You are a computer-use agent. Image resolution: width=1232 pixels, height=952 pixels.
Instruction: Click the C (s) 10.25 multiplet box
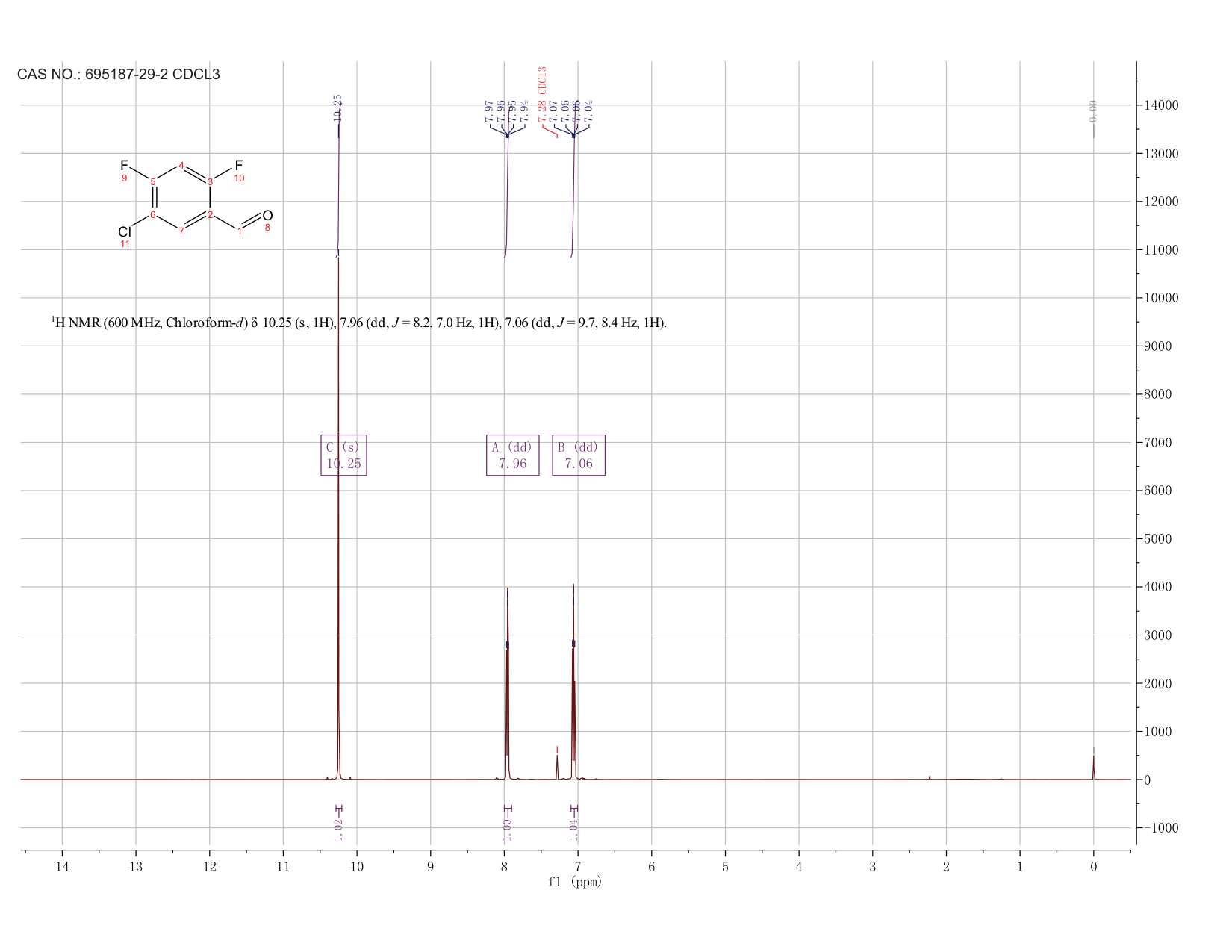tap(343, 455)
